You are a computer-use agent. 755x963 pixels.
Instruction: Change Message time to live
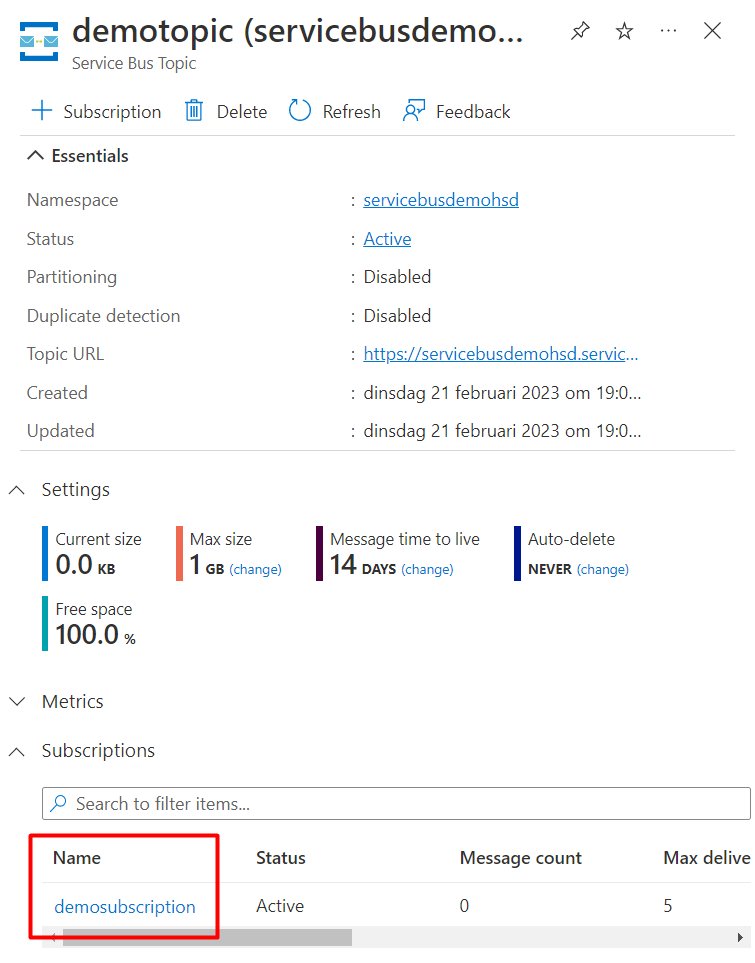coord(428,569)
